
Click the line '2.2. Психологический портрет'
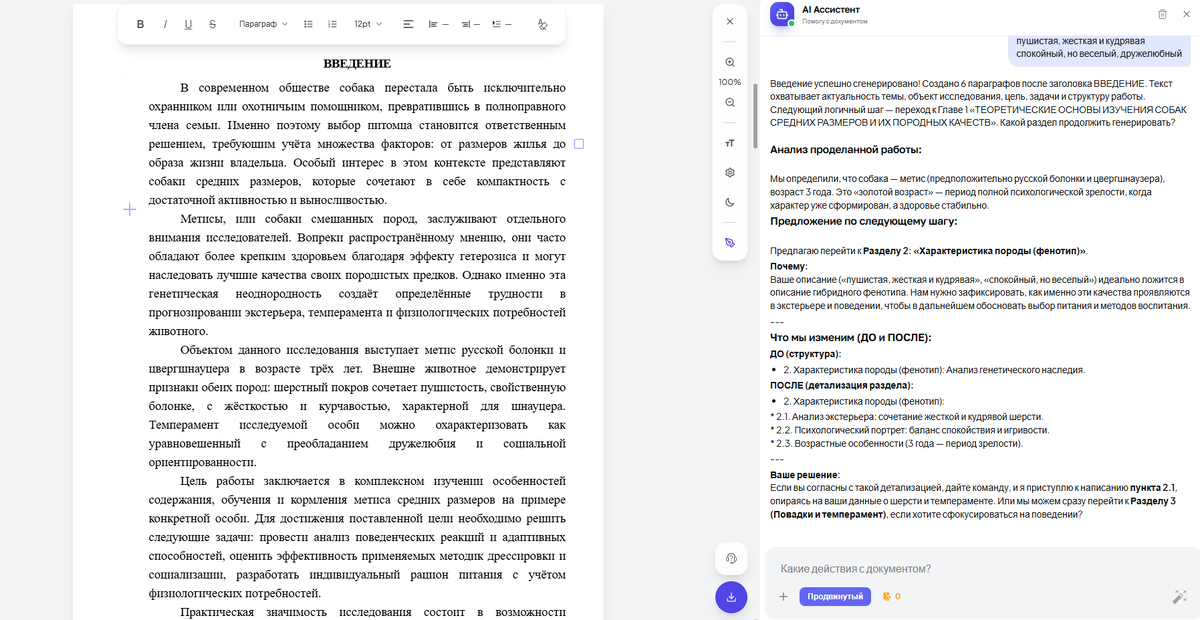tap(909, 430)
